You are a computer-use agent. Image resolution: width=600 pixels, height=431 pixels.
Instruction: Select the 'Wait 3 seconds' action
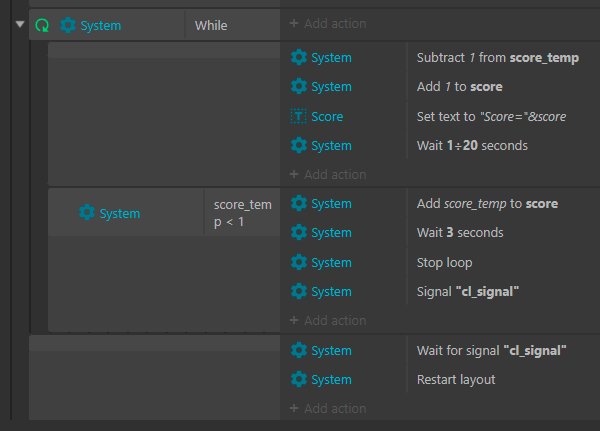(x=459, y=233)
